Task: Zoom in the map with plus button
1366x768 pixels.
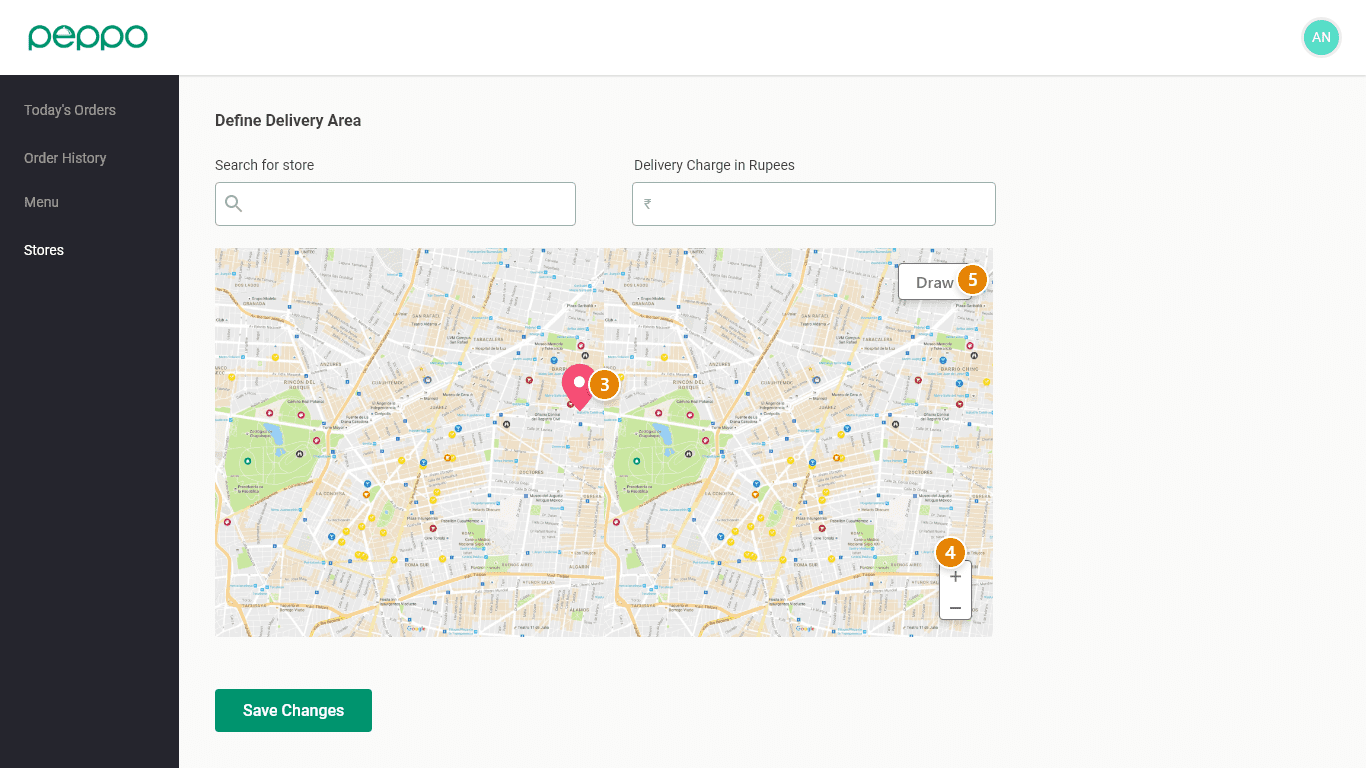Action: (955, 577)
